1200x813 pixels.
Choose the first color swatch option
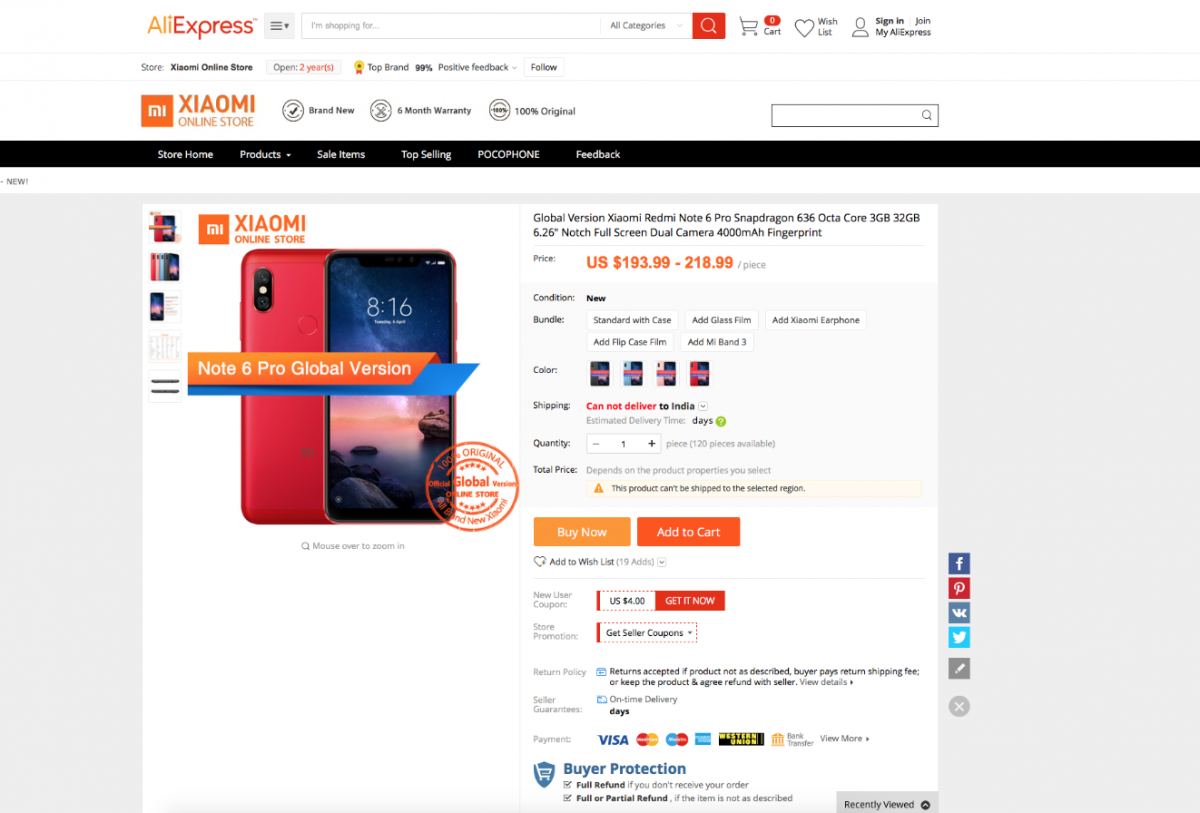point(600,374)
